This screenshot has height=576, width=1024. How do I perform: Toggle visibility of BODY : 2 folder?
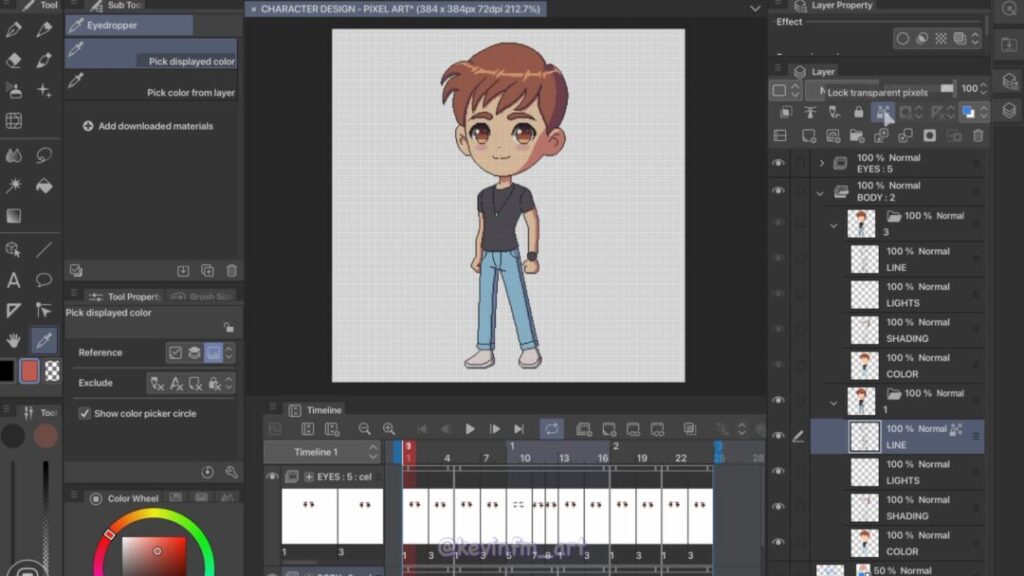[x=778, y=191]
